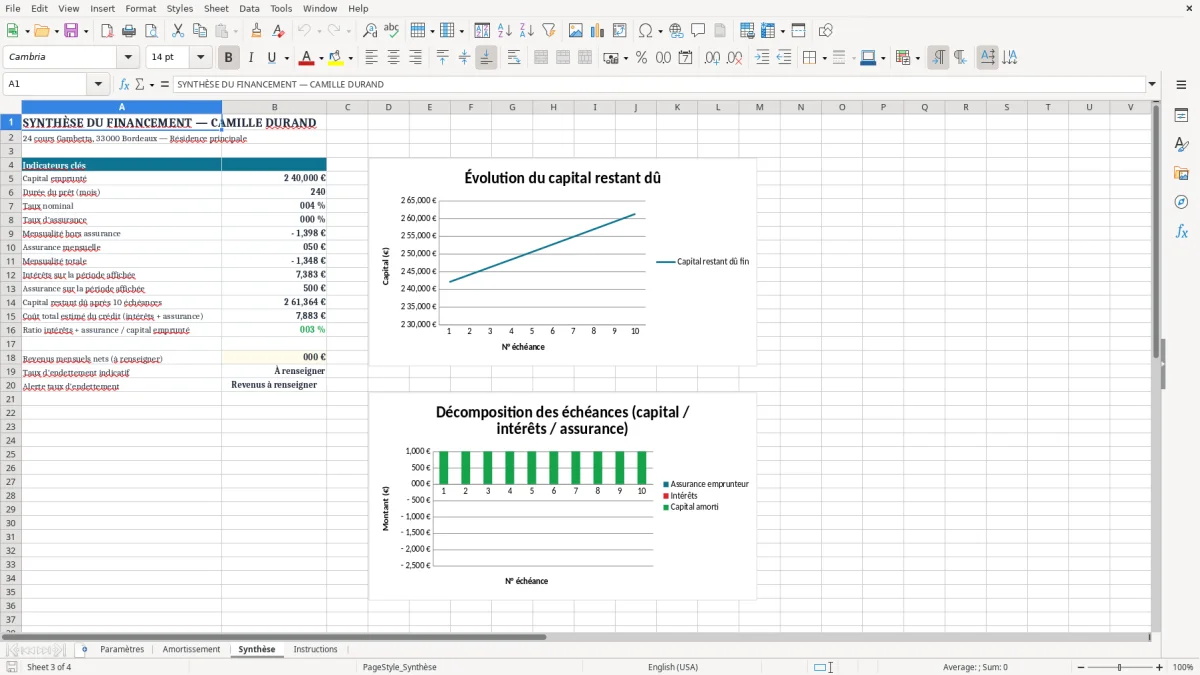Open the Function Wizard fx icon
The width and height of the screenshot is (1200, 675).
pyautogui.click(x=124, y=84)
